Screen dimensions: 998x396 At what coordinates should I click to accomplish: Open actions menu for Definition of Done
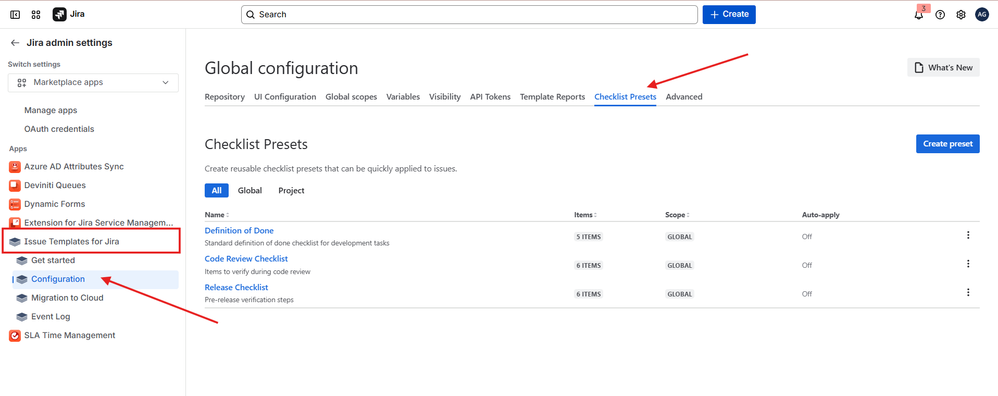coord(968,235)
